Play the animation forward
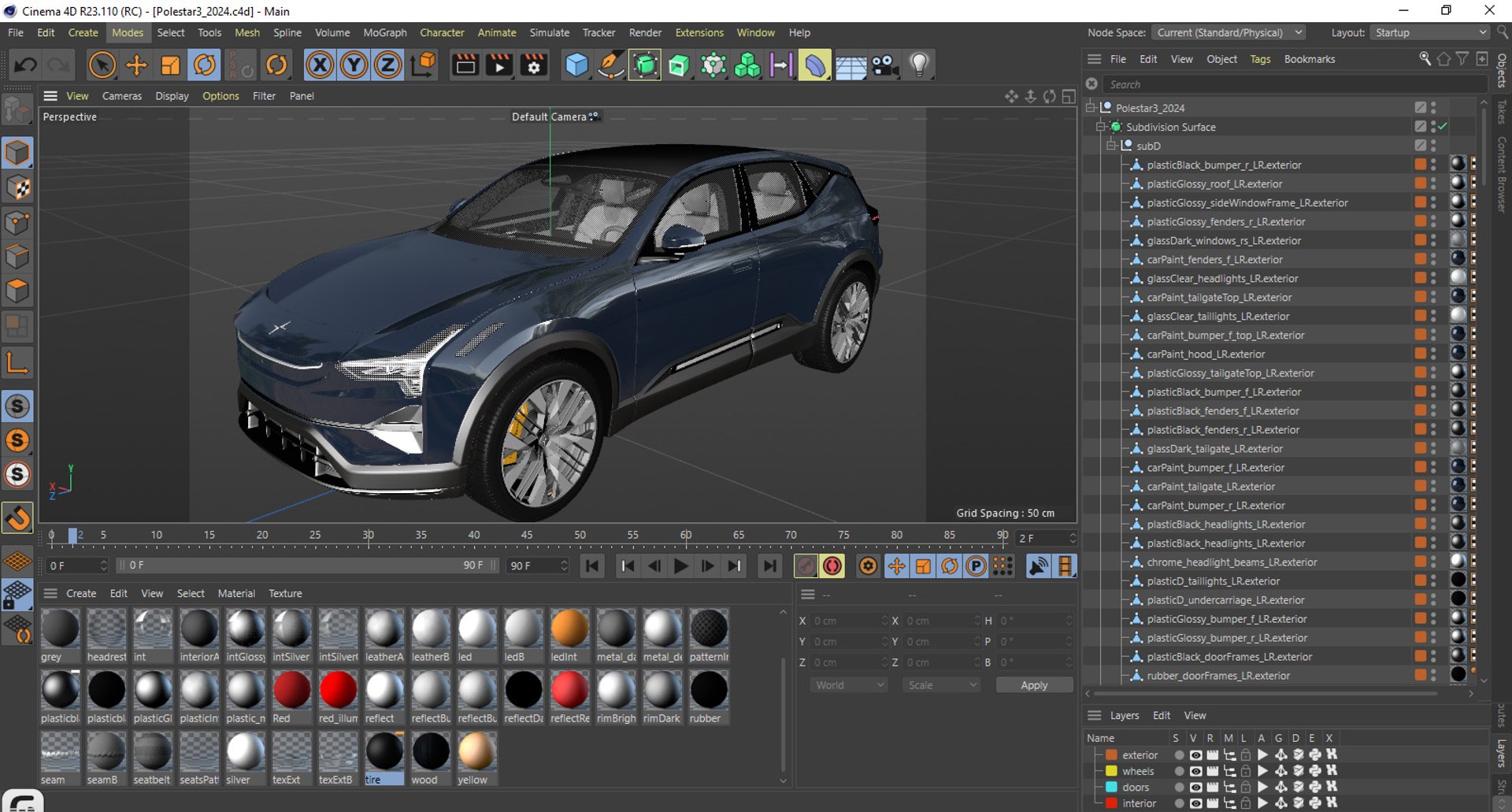 tap(681, 565)
